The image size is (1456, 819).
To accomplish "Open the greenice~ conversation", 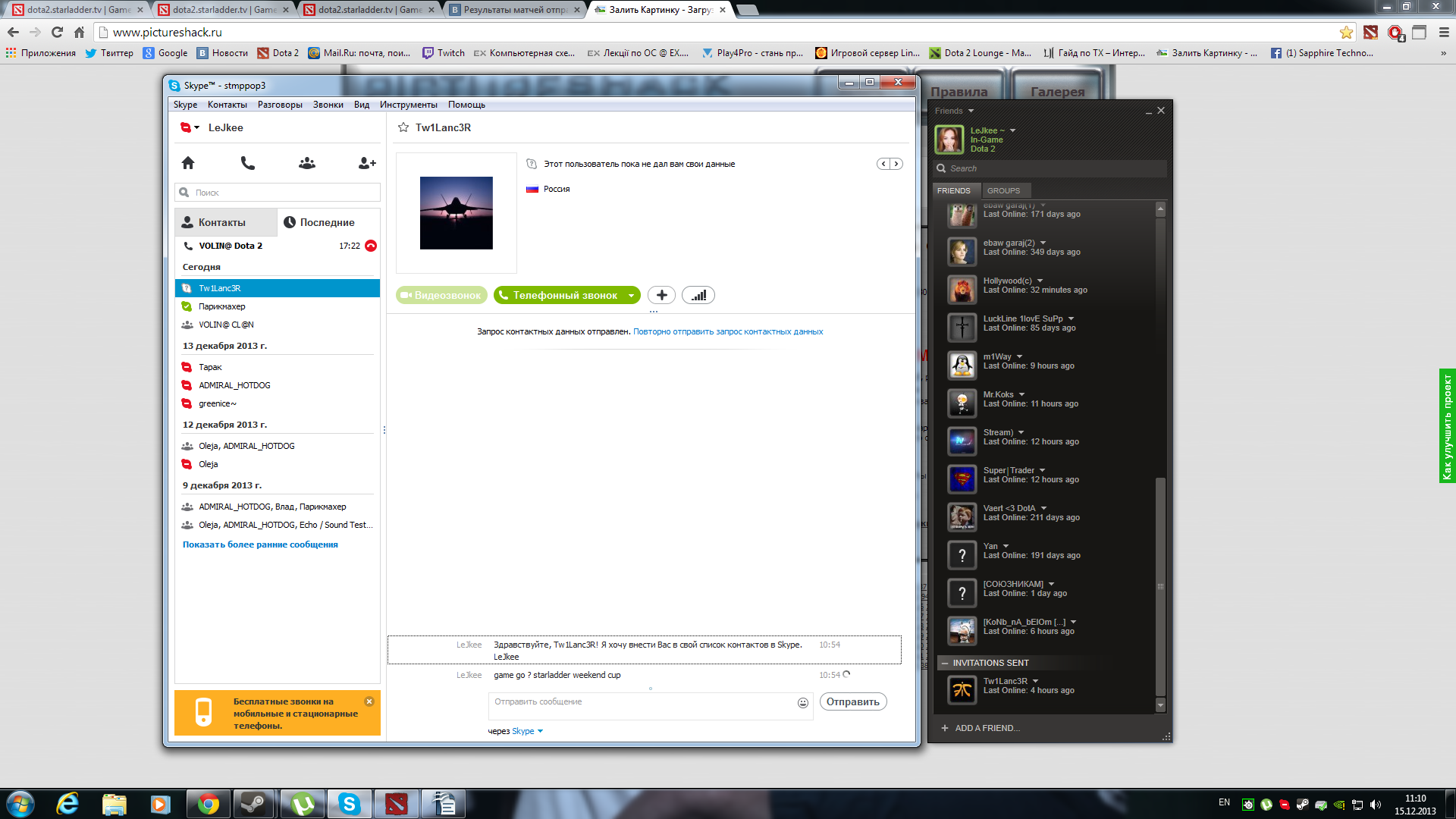I will click(278, 403).
